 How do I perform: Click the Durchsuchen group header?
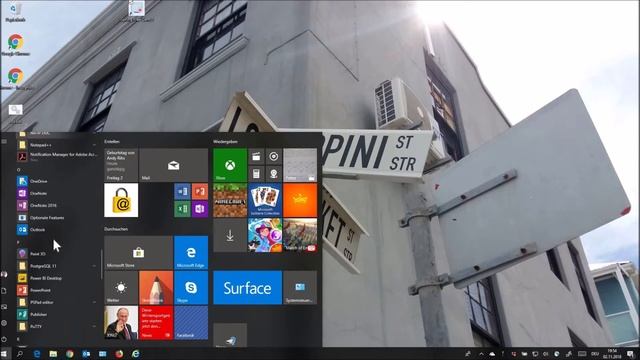tap(116, 229)
